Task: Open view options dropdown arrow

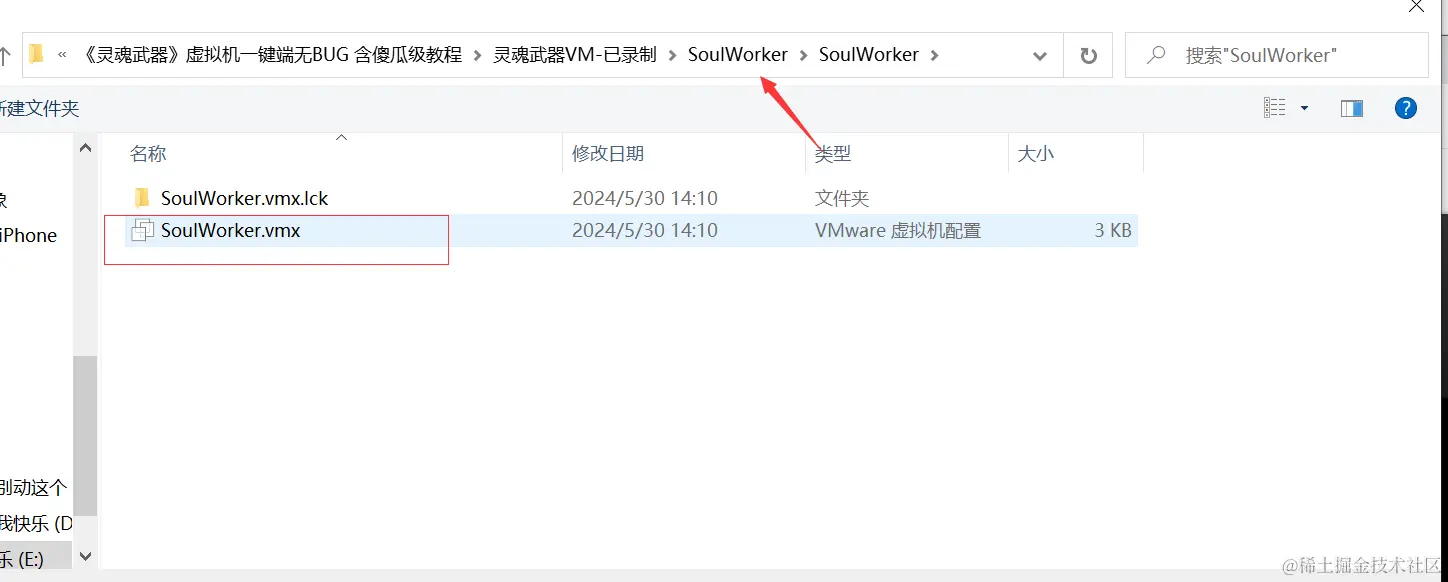Action: pyautogui.click(x=1304, y=108)
